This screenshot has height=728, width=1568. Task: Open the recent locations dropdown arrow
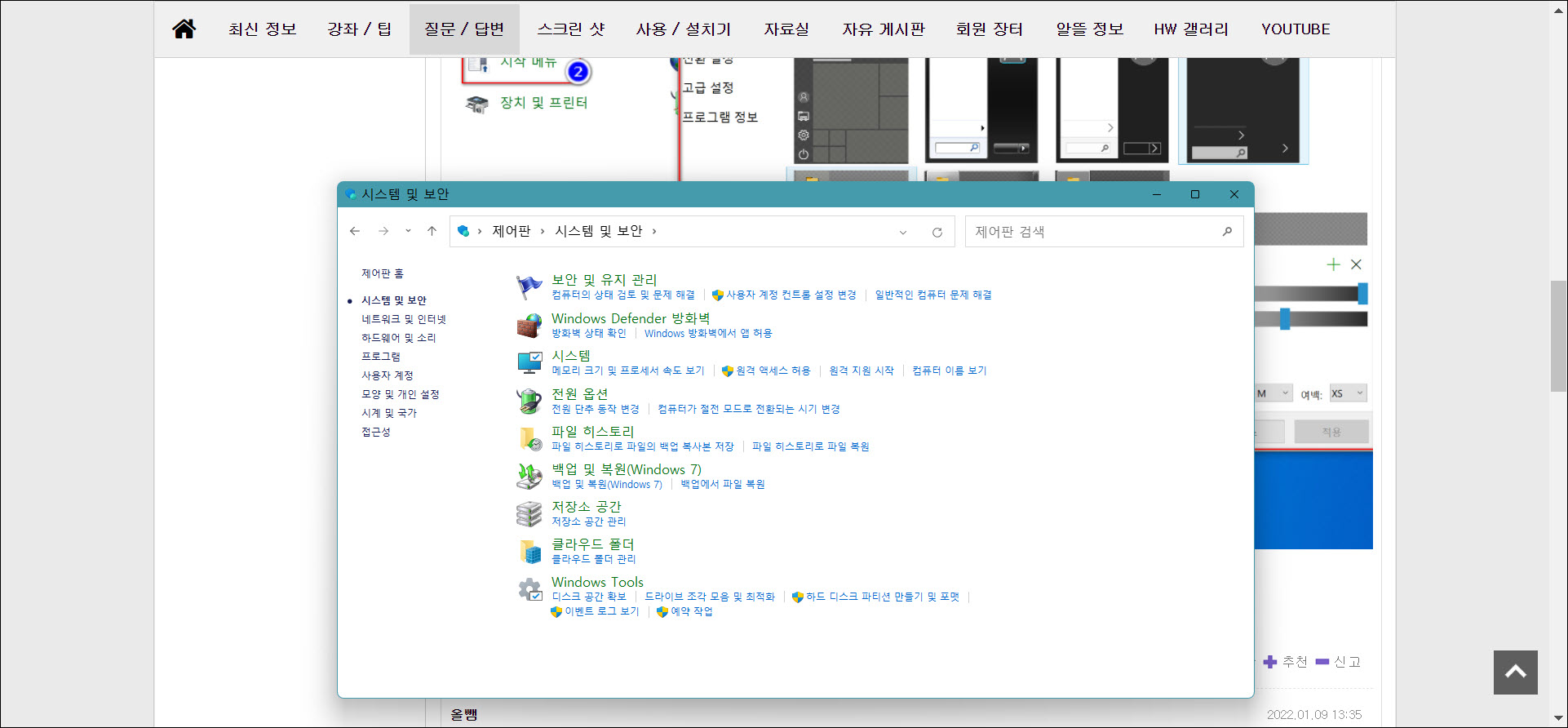408,231
